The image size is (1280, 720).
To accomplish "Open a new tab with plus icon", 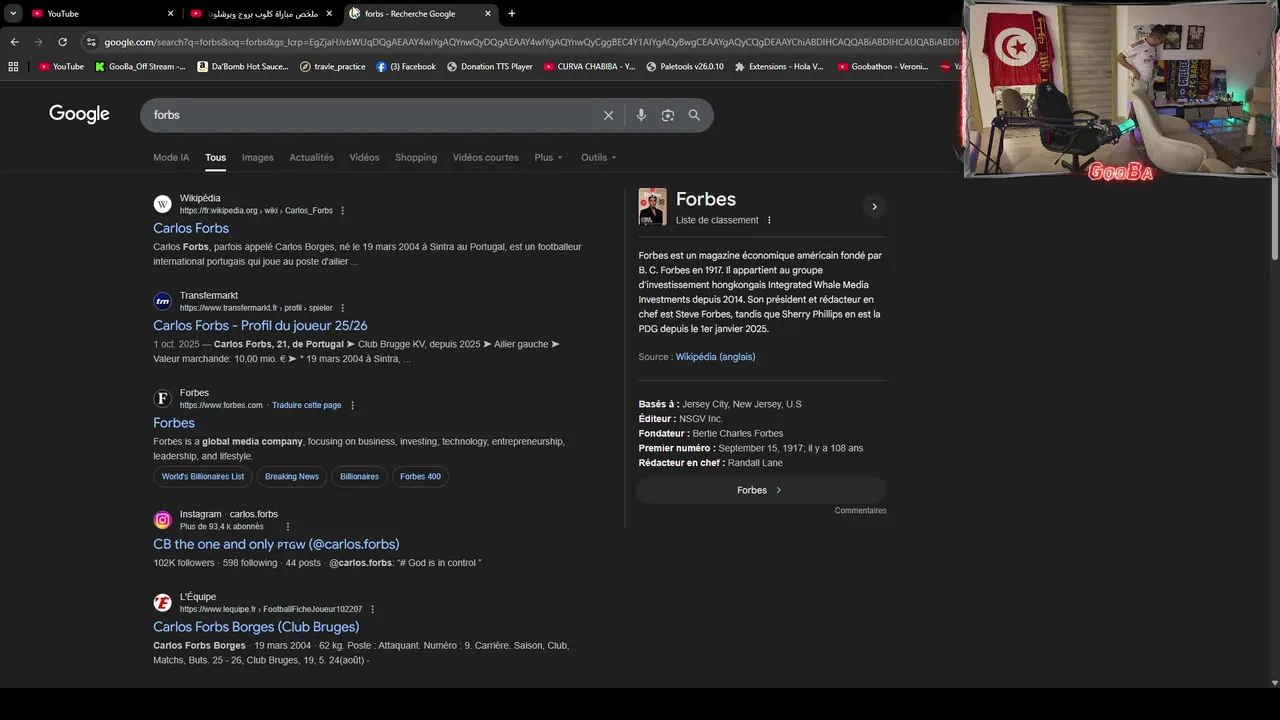I will 512,14.
